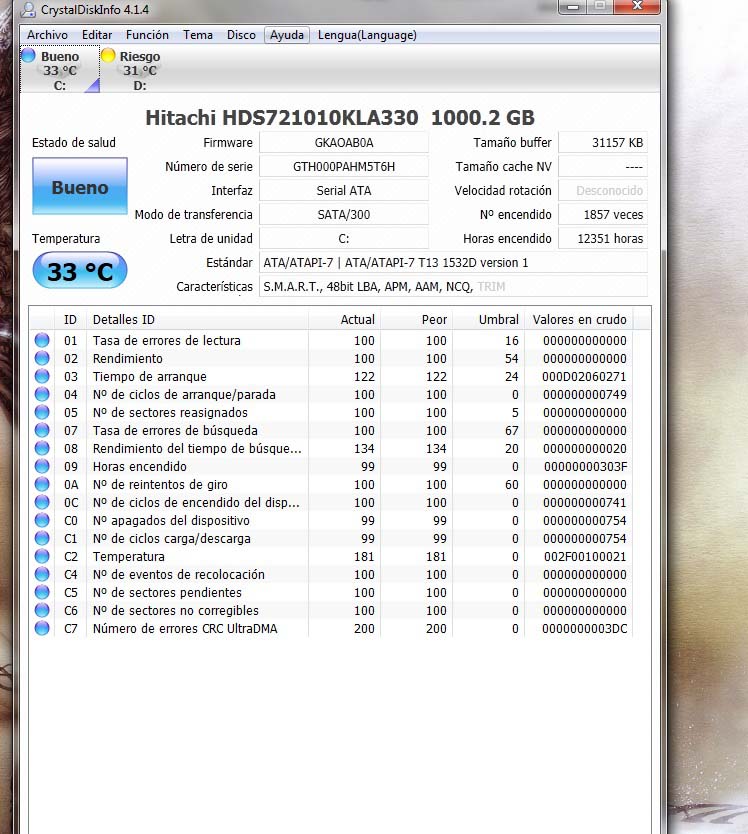Image resolution: width=748 pixels, height=834 pixels.
Task: Click the Velocidad rotación field Desconocido
Action: coord(603,190)
